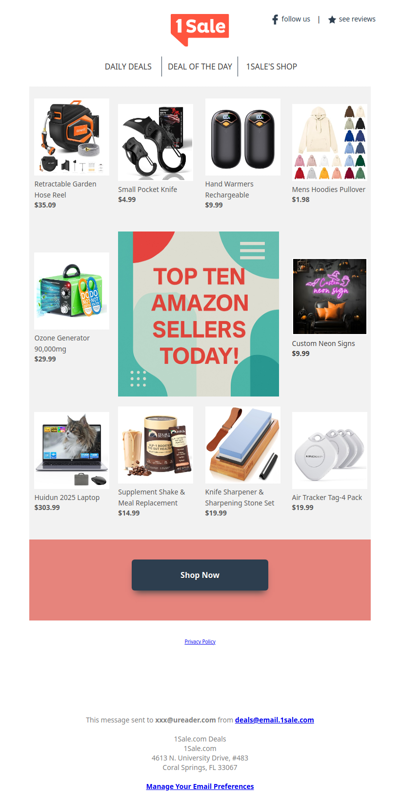Open the Ozone Generator product image

click(x=71, y=291)
